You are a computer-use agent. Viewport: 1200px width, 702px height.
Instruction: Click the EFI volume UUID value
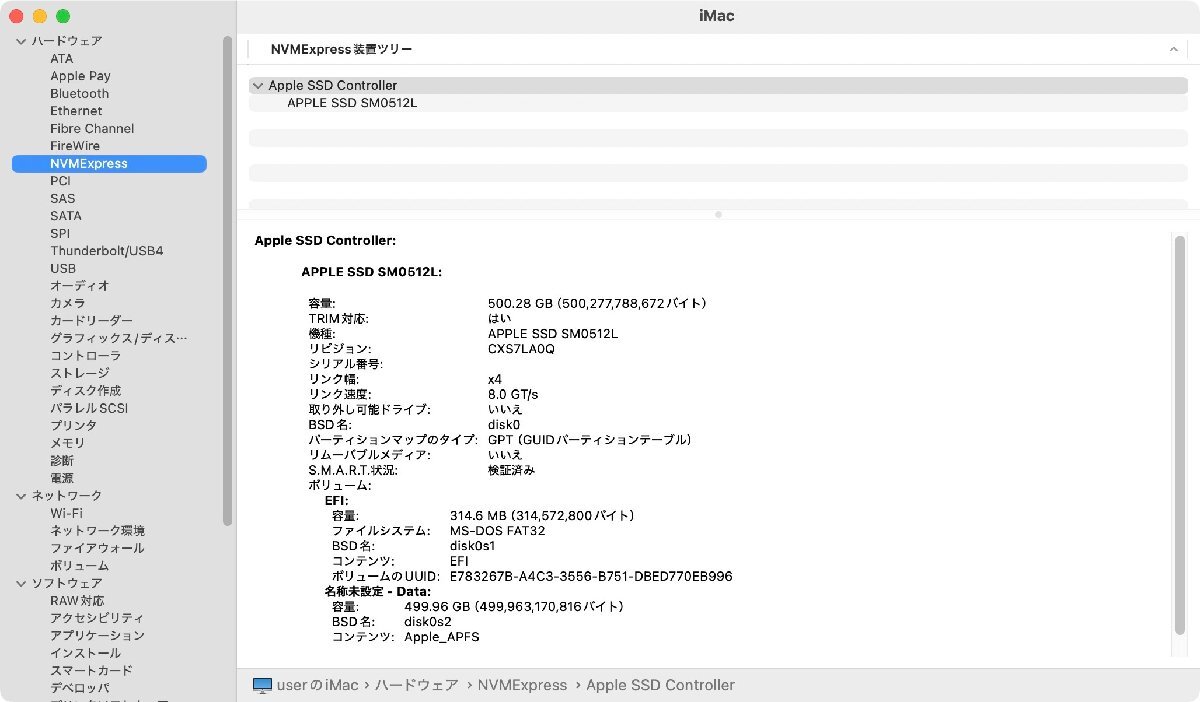point(591,577)
